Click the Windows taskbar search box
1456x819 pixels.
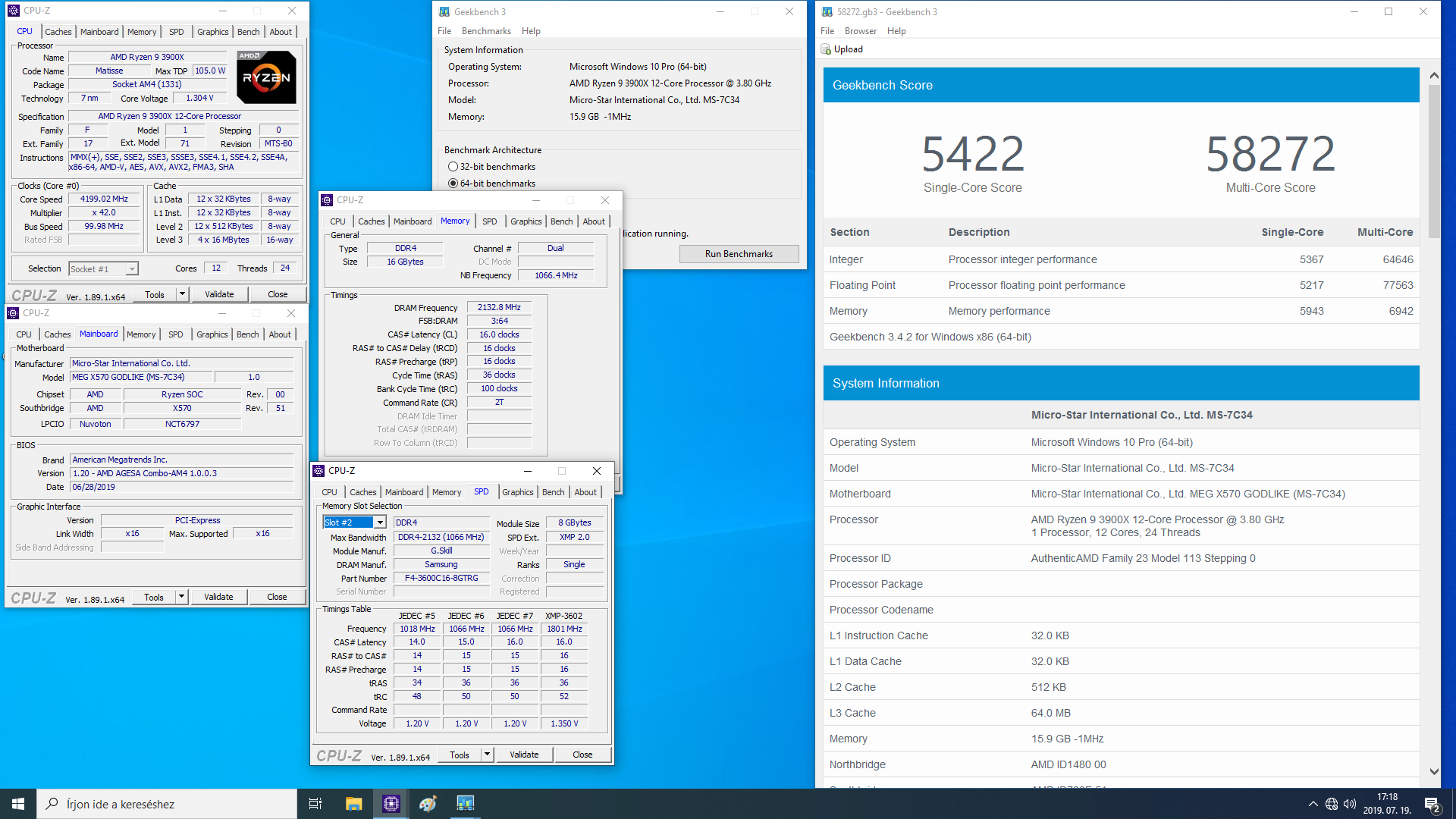pyautogui.click(x=167, y=804)
